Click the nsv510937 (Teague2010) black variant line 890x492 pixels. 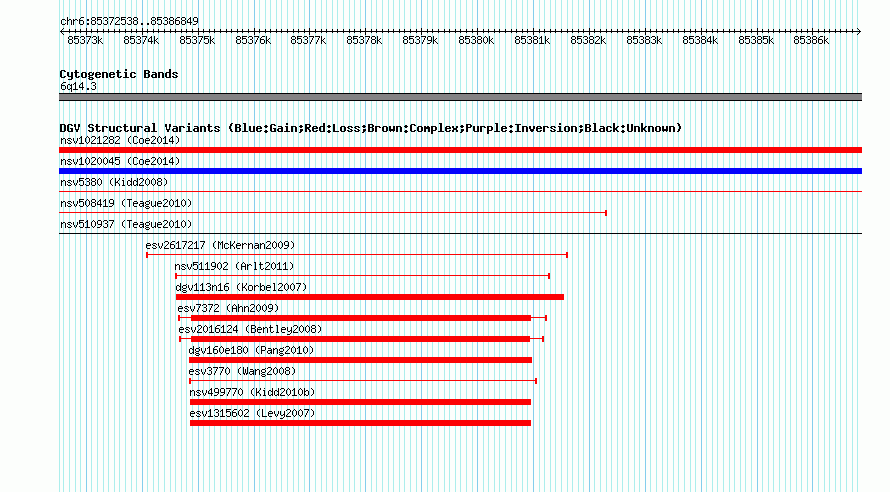tap(460, 234)
